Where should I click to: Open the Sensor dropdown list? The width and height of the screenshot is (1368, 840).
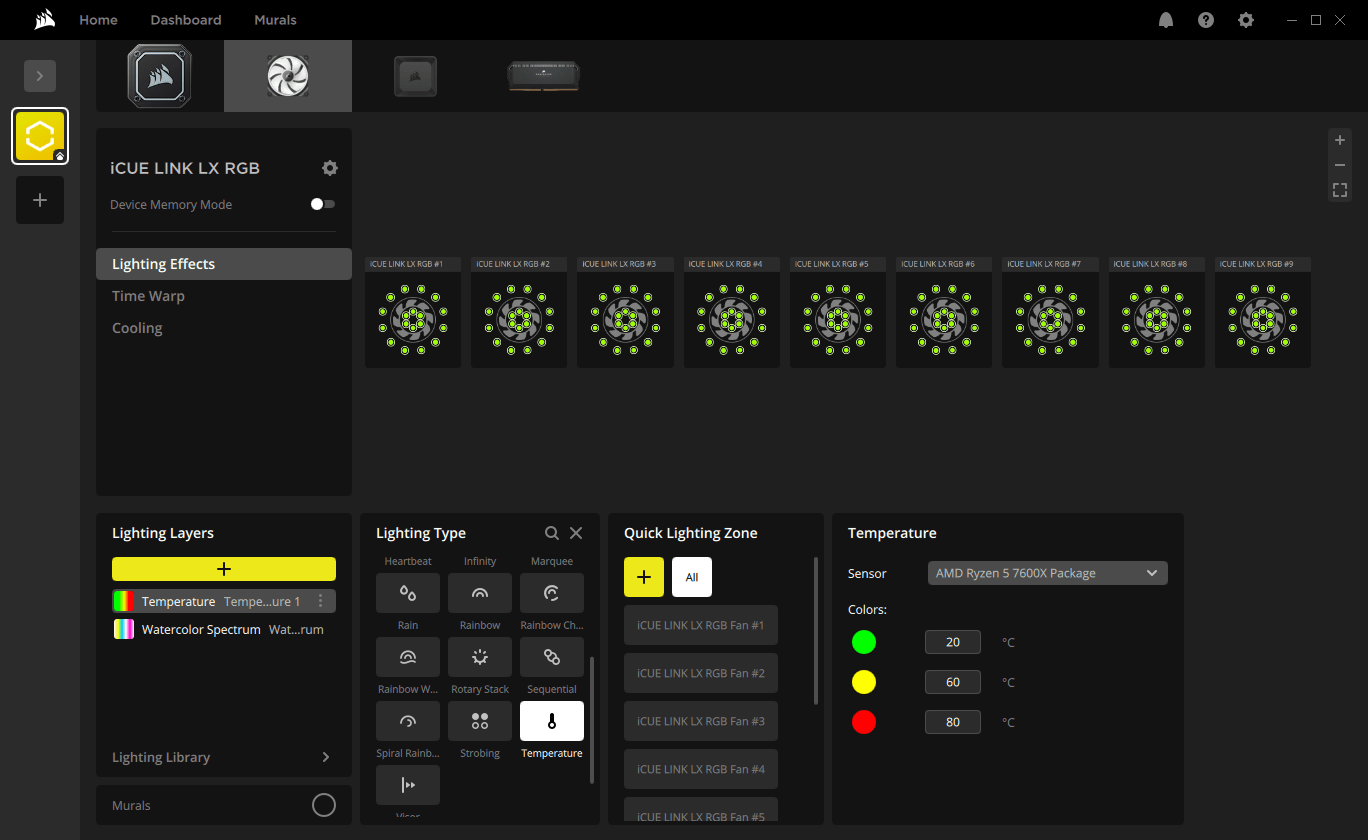(1047, 573)
